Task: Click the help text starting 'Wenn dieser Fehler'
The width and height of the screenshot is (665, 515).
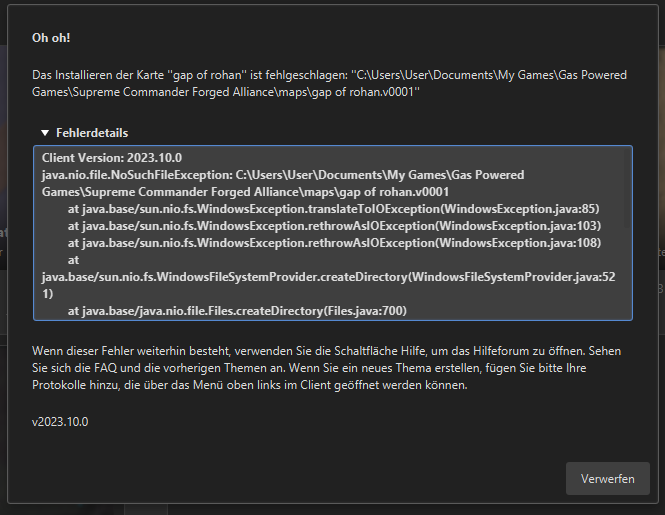Action: (x=327, y=368)
